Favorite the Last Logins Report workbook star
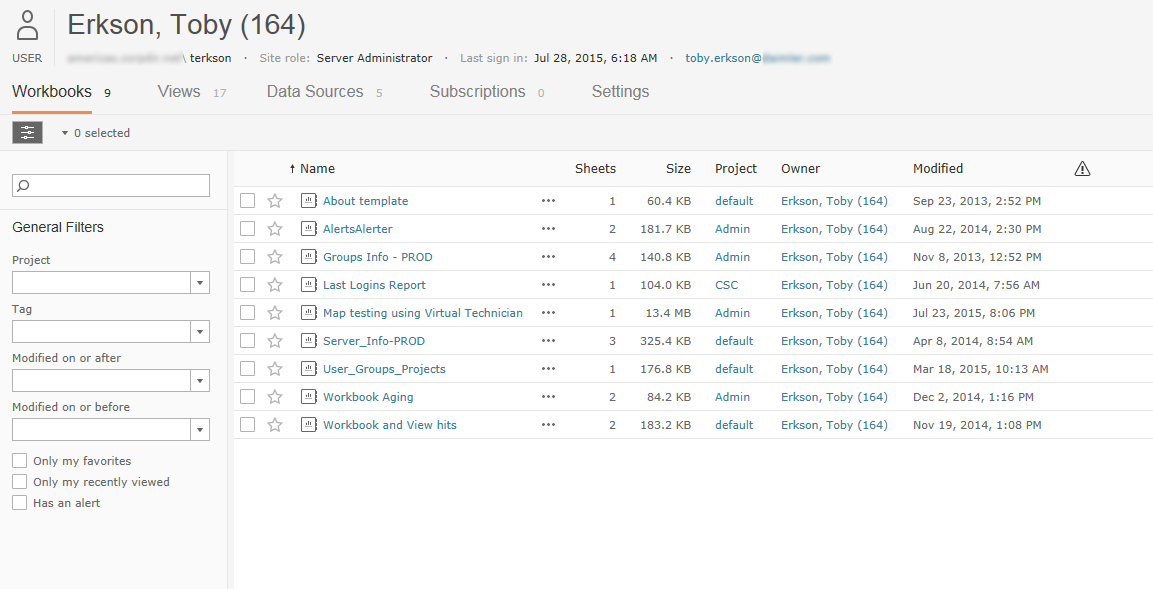The width and height of the screenshot is (1153, 589). point(276,284)
